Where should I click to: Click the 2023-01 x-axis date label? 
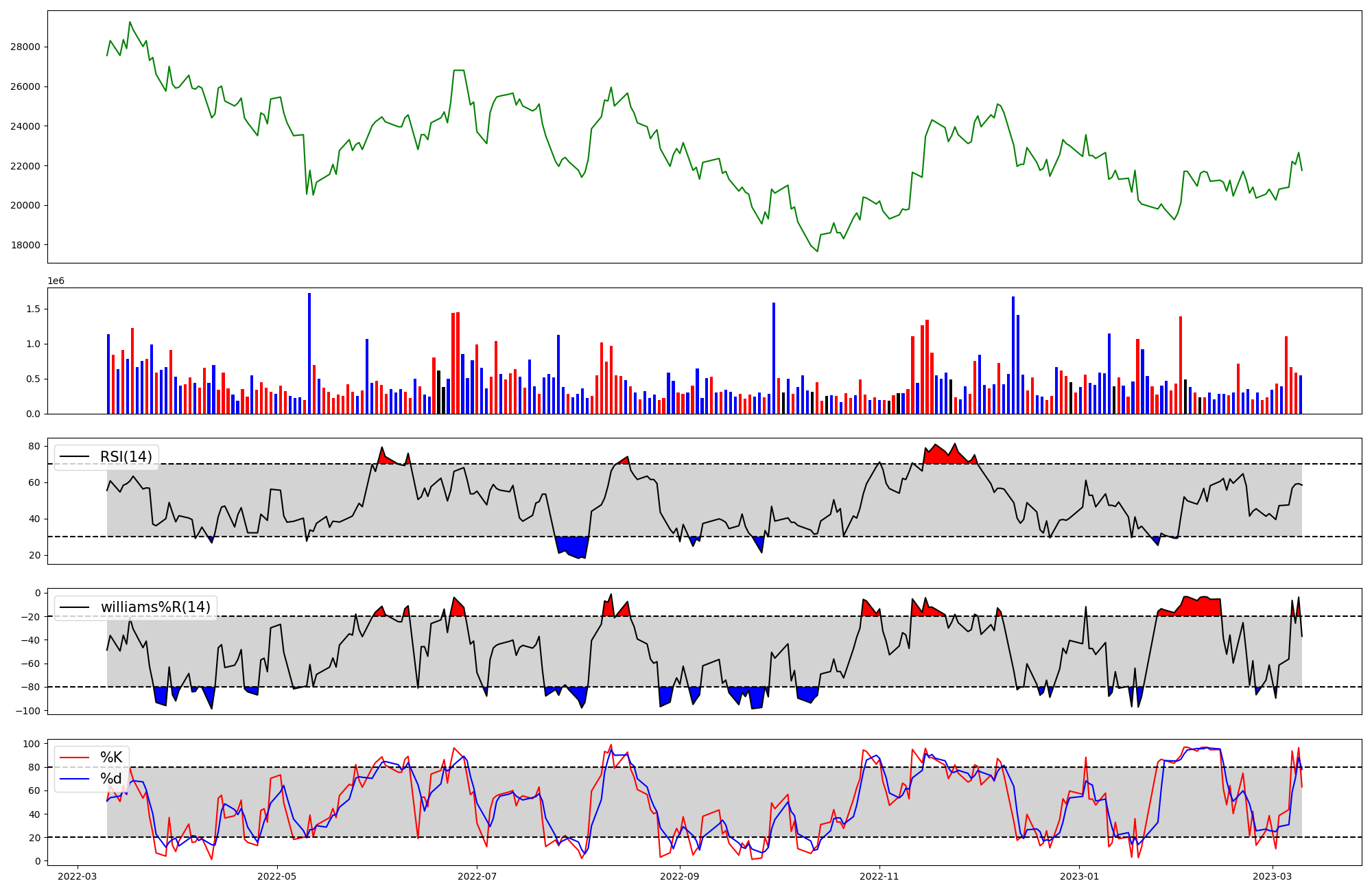coord(1079,876)
